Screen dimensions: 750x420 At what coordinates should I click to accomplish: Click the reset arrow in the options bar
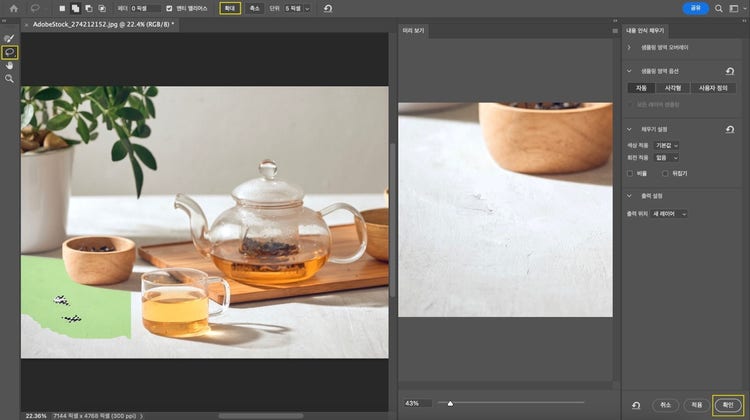point(329,8)
